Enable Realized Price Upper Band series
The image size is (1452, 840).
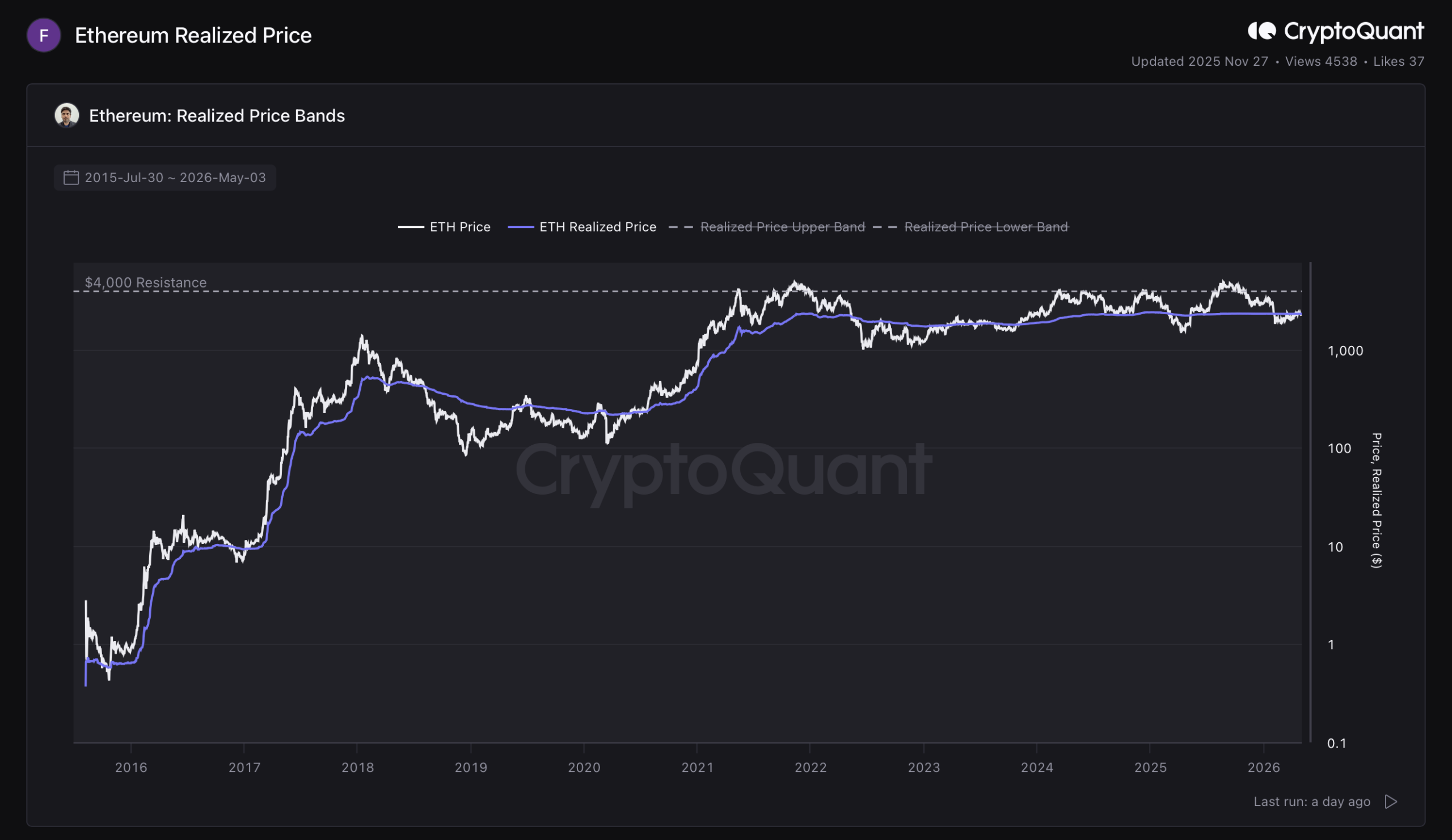[x=767, y=227]
